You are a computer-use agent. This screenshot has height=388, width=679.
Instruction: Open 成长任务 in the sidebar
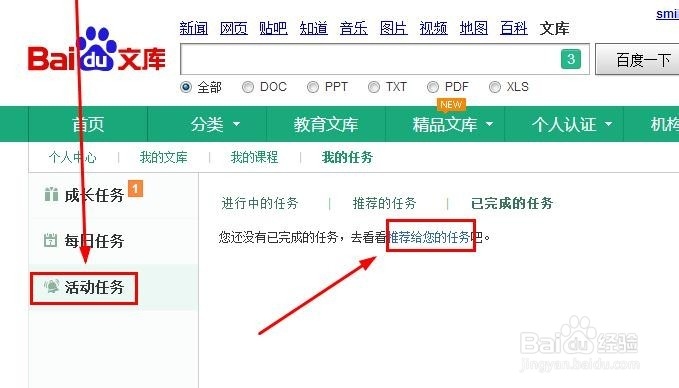pyautogui.click(x=94, y=195)
